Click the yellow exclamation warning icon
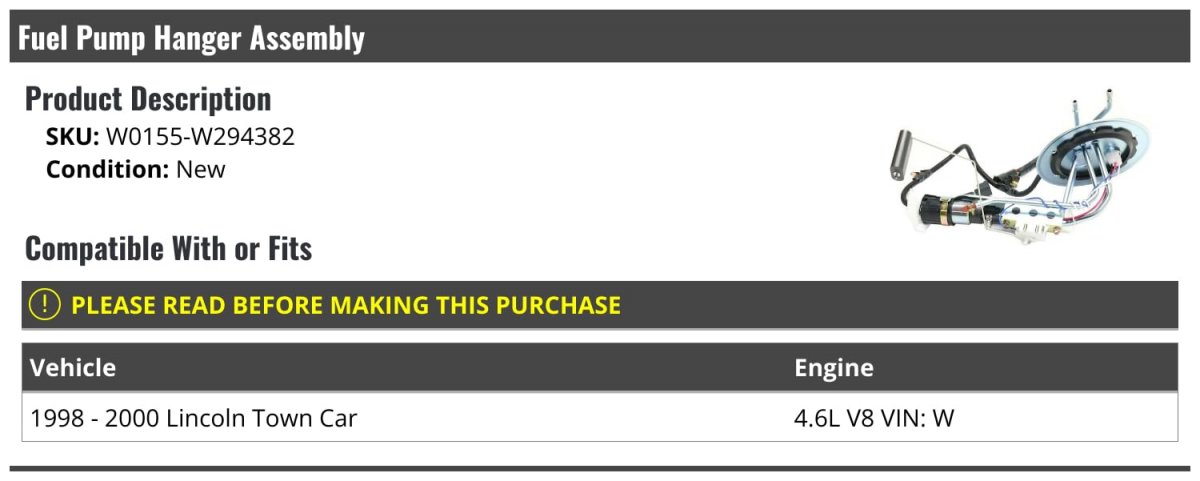The image size is (1200, 481). pyautogui.click(x=45, y=305)
